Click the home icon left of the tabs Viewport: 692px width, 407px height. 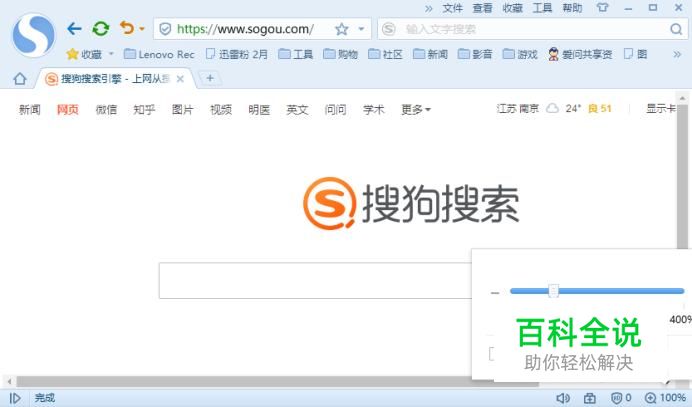click(20, 79)
